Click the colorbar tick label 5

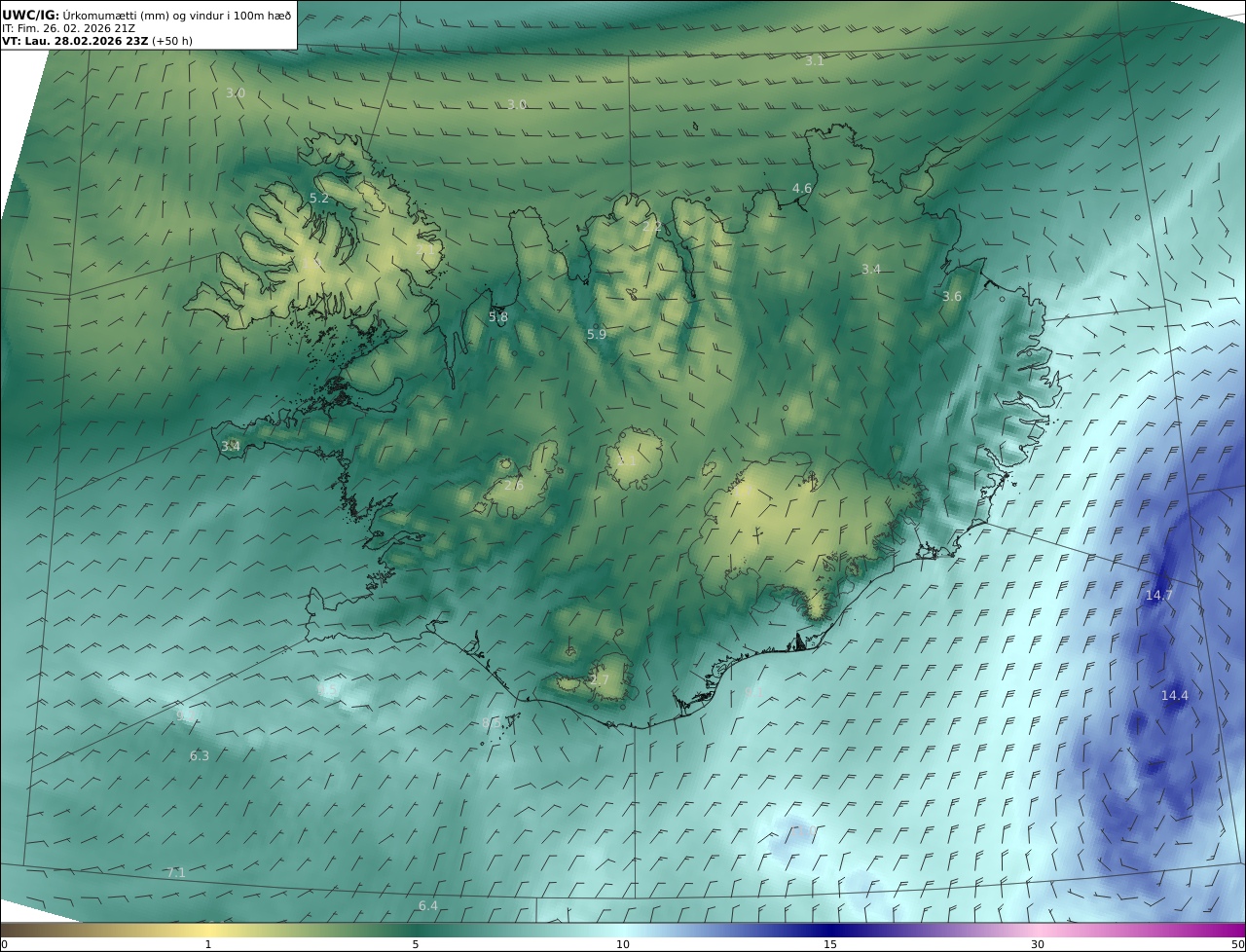[x=416, y=944]
